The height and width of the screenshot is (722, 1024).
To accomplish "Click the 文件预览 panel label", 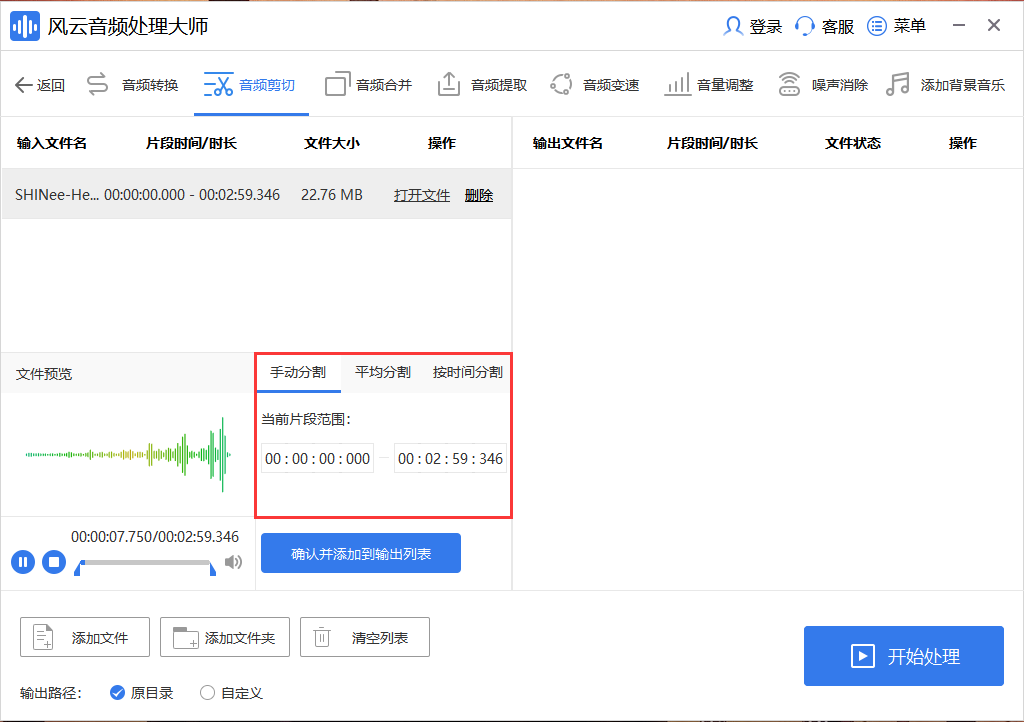I will tap(44, 374).
